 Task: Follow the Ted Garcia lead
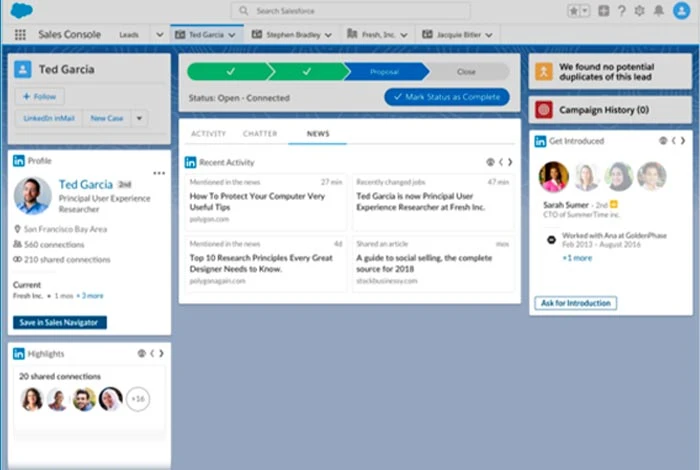[40, 96]
